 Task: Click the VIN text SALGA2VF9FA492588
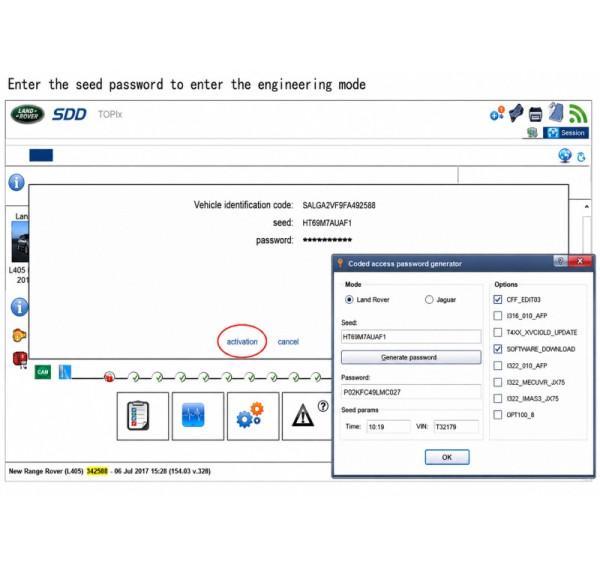(x=339, y=205)
